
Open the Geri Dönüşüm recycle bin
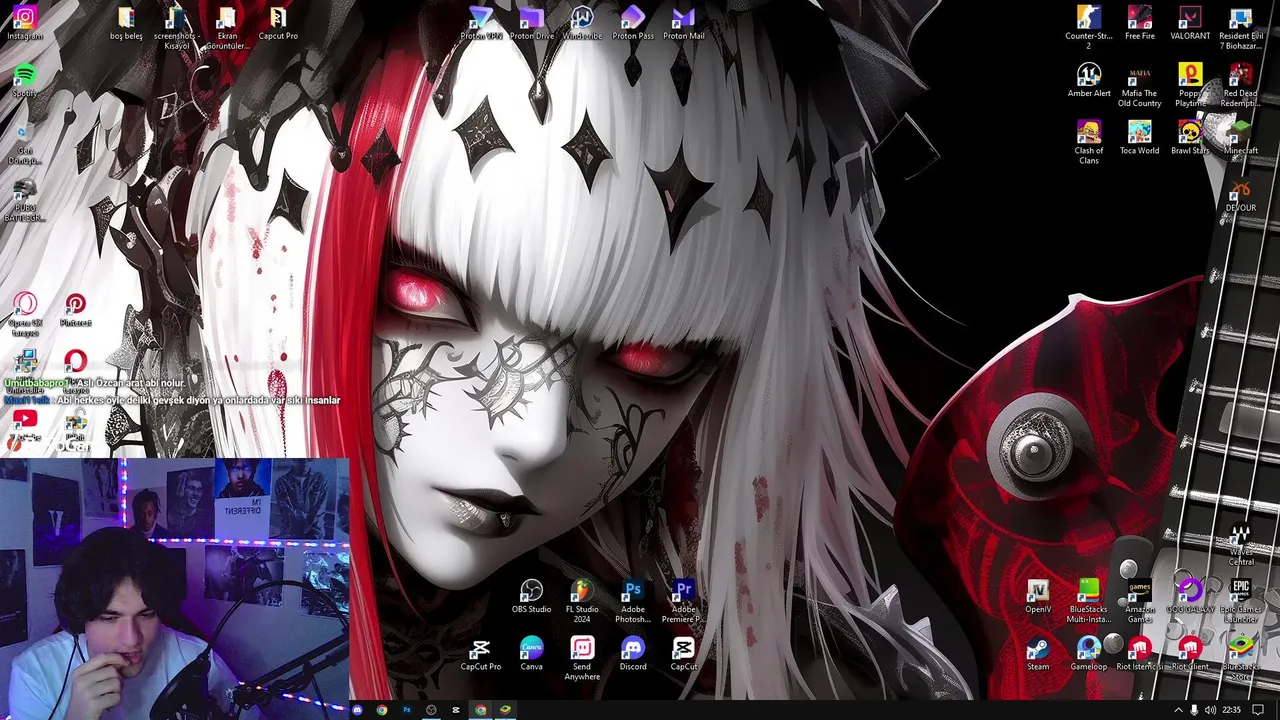25,144
